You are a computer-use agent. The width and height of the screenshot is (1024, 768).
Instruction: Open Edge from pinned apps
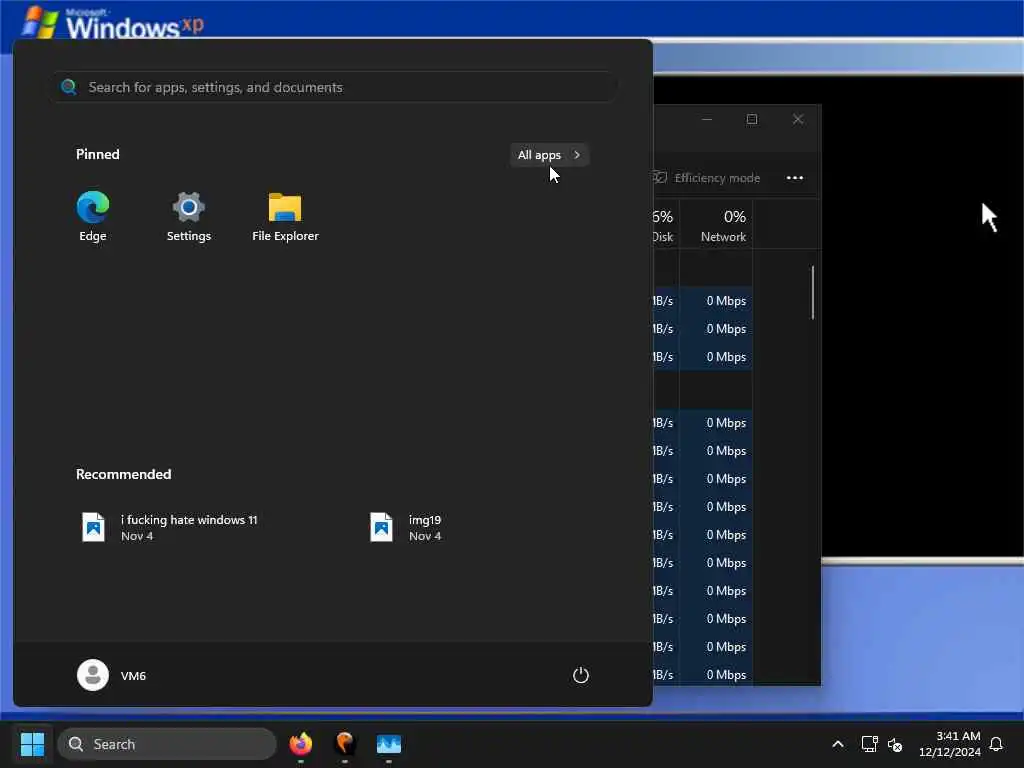pyautogui.click(x=93, y=217)
